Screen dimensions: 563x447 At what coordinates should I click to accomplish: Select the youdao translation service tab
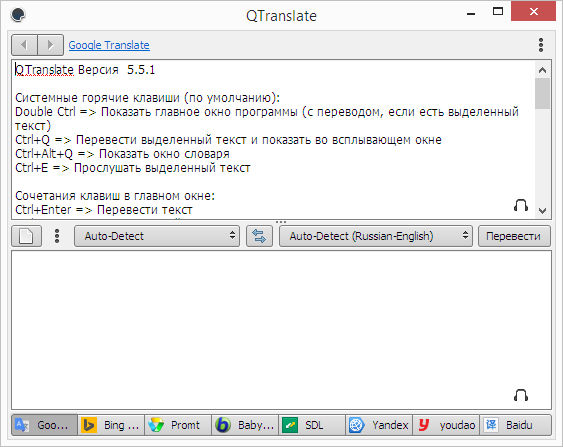tap(446, 425)
